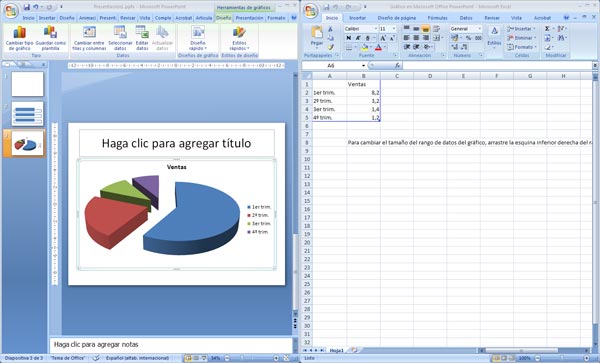Image resolution: width=600 pixels, height=363 pixels.
Task: Click the sort and filter icon in Modificar
Action: point(562,29)
